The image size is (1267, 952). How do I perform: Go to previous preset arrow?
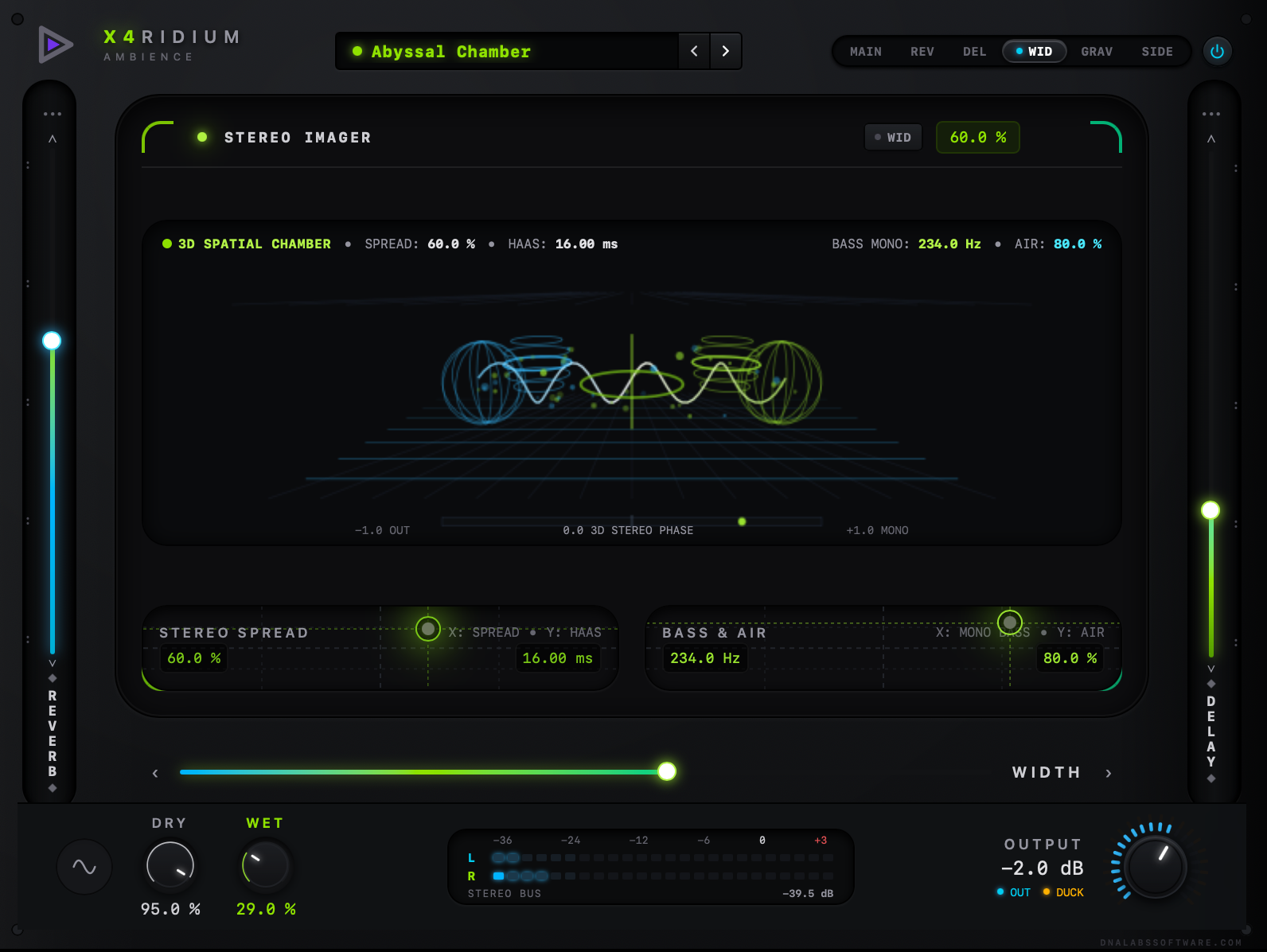694,51
